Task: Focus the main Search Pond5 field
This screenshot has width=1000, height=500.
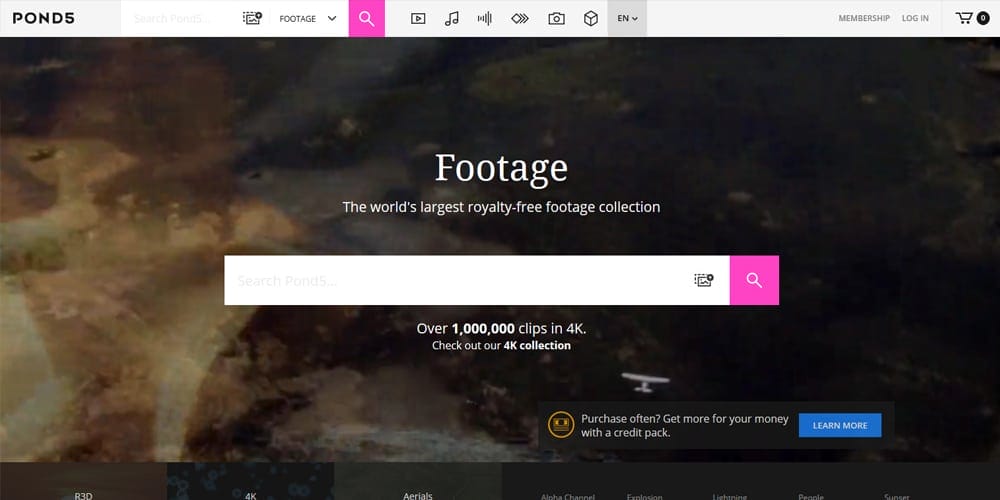Action: [x=457, y=281]
